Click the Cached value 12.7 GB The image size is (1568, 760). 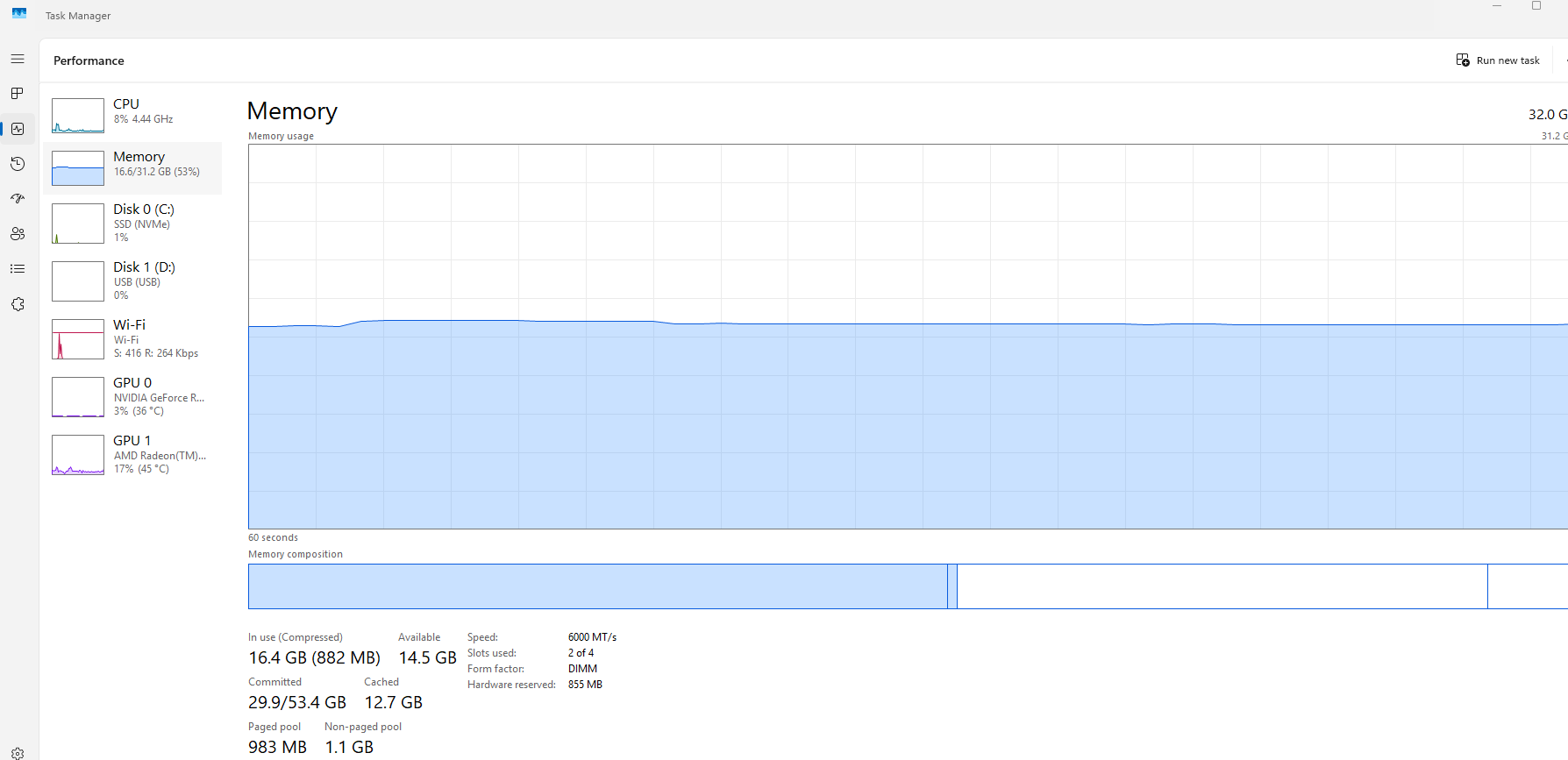click(394, 702)
